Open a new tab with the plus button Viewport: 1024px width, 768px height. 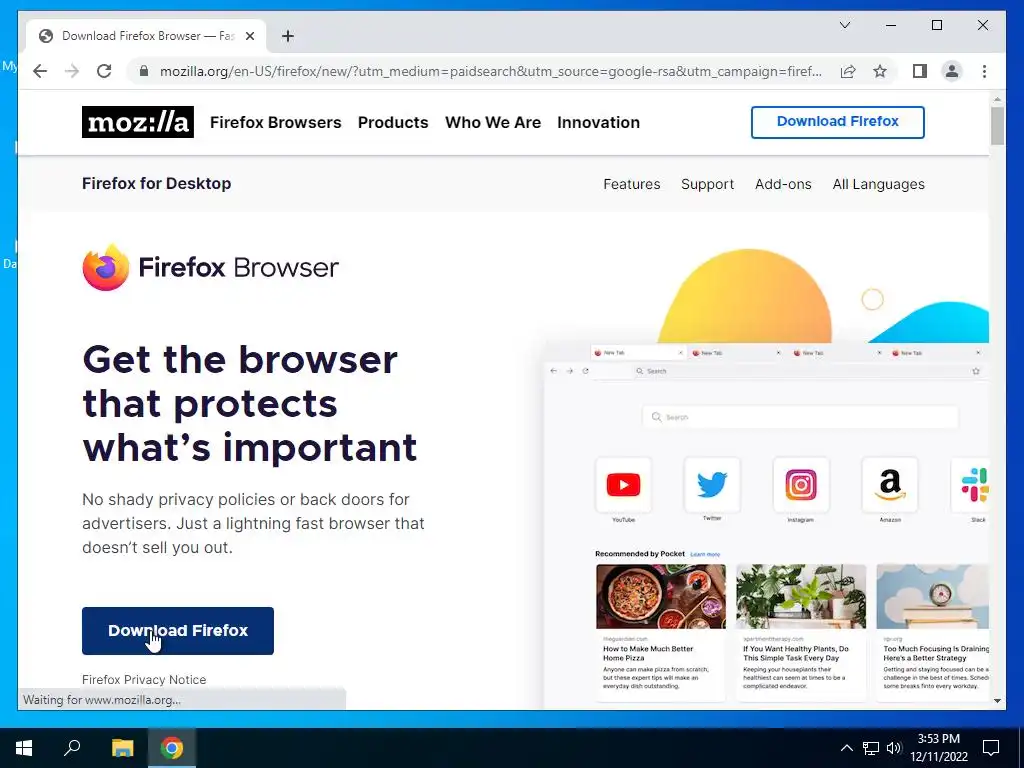point(288,36)
